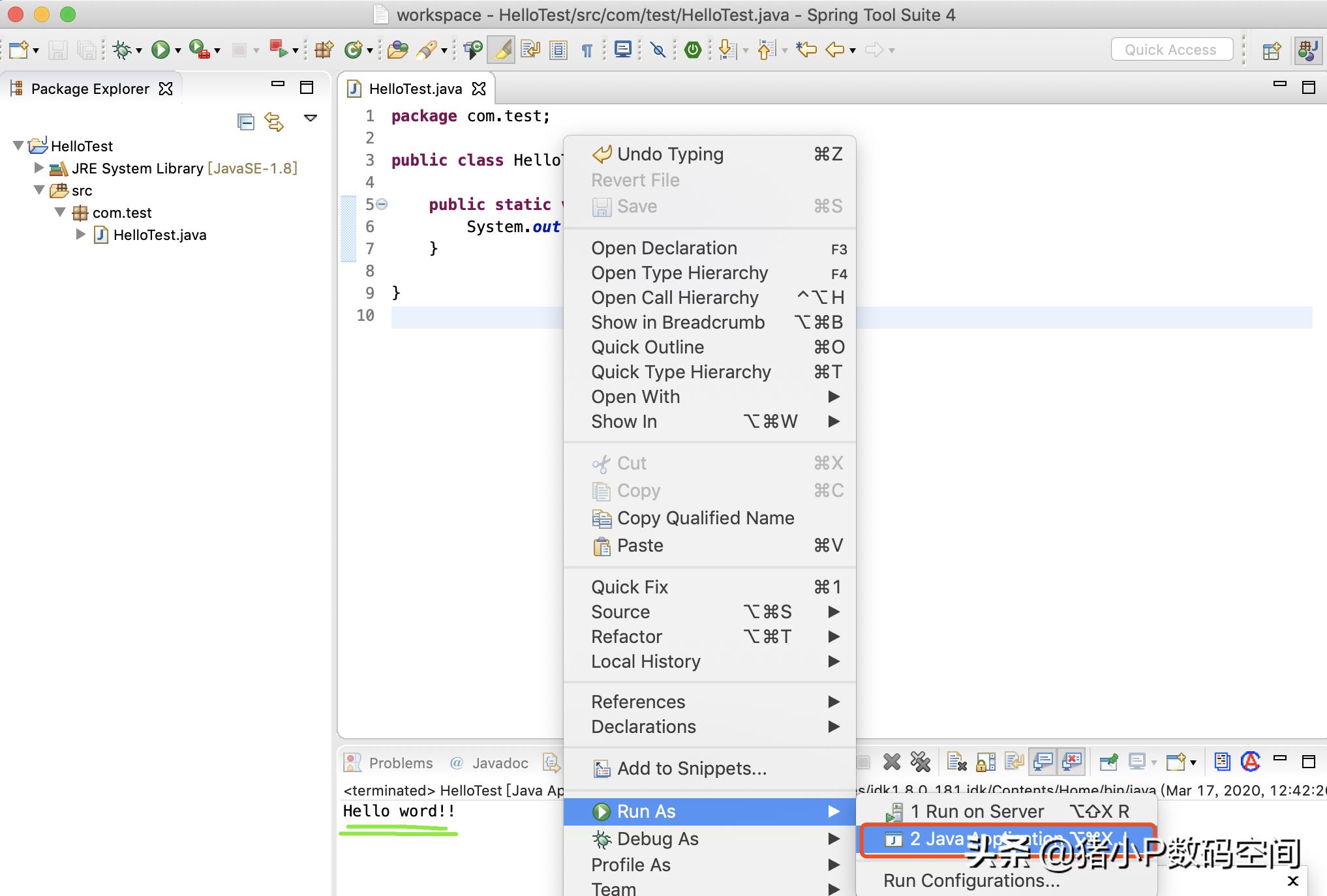Toggle Mark Occurrences highlighter button
The image size is (1327, 896).
[502, 50]
